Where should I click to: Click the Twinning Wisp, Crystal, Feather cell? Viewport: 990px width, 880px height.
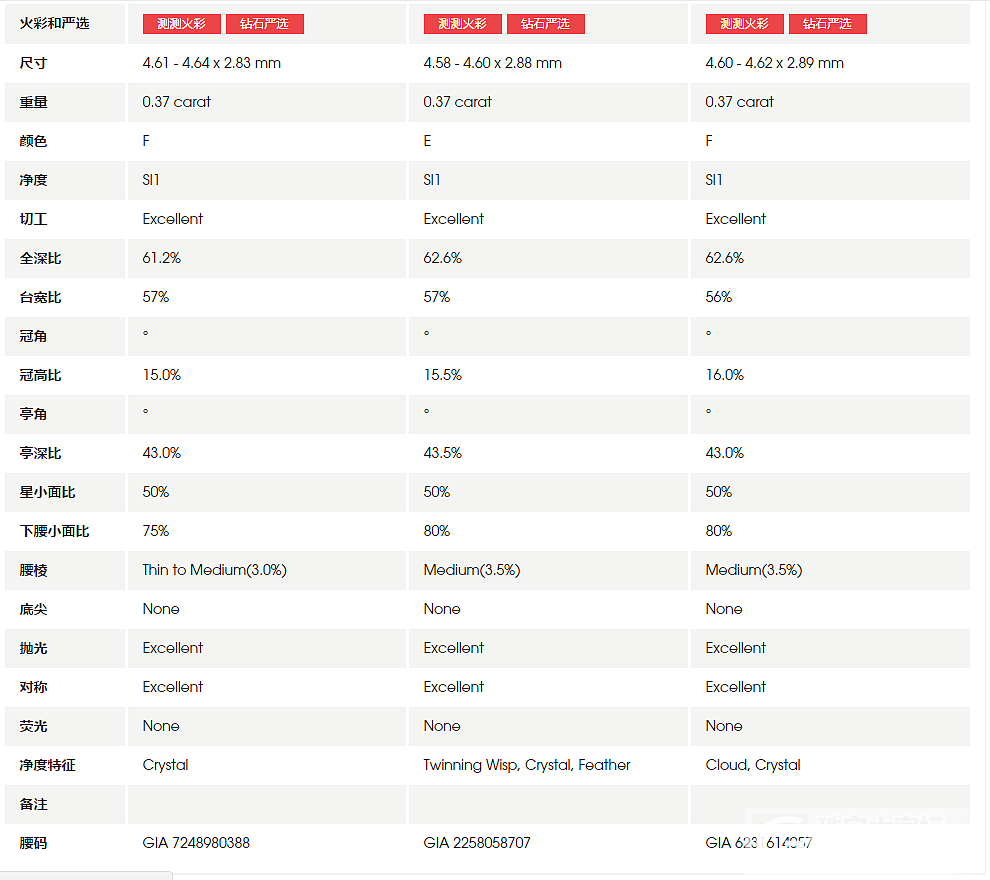(527, 765)
